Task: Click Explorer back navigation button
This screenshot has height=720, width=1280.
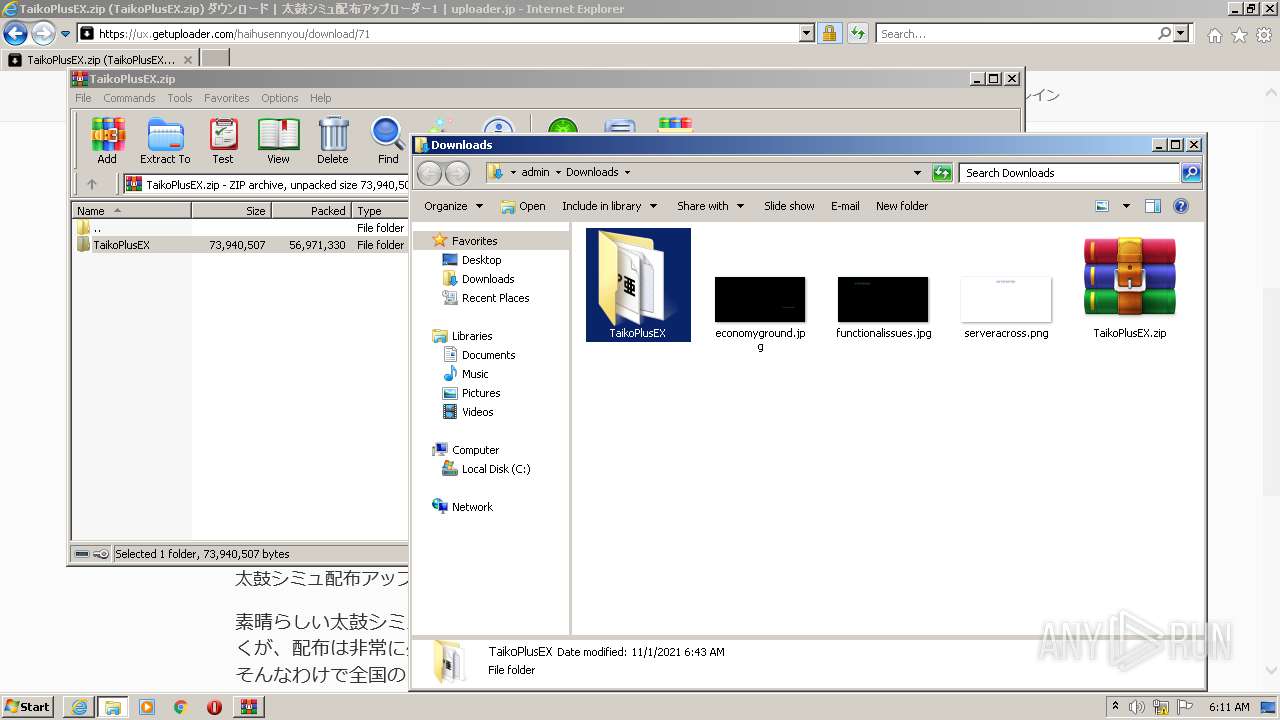Action: pyautogui.click(x=429, y=173)
